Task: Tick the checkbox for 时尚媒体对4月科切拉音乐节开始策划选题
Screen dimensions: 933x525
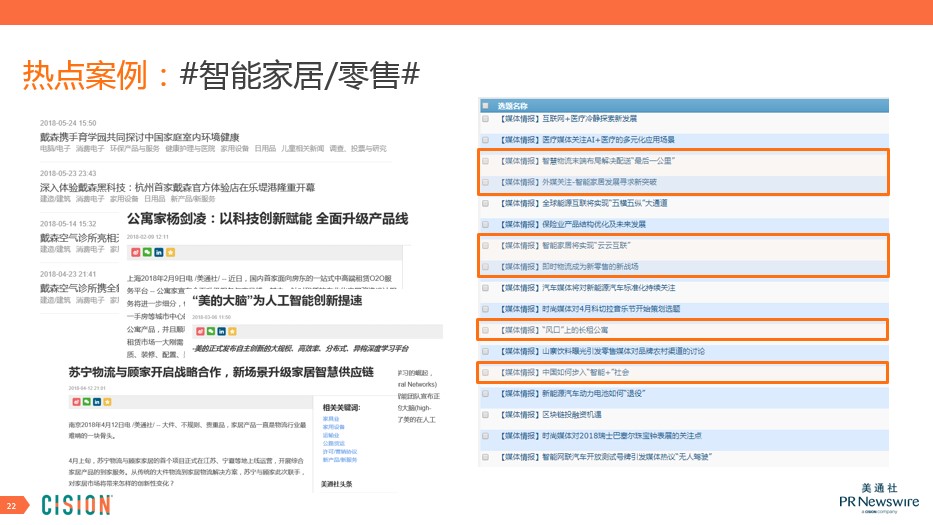Action: (x=486, y=309)
